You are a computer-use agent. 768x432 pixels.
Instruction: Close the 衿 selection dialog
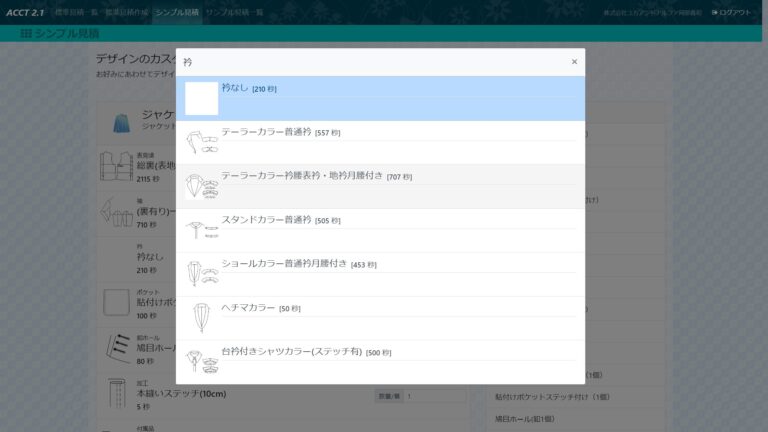coord(574,62)
